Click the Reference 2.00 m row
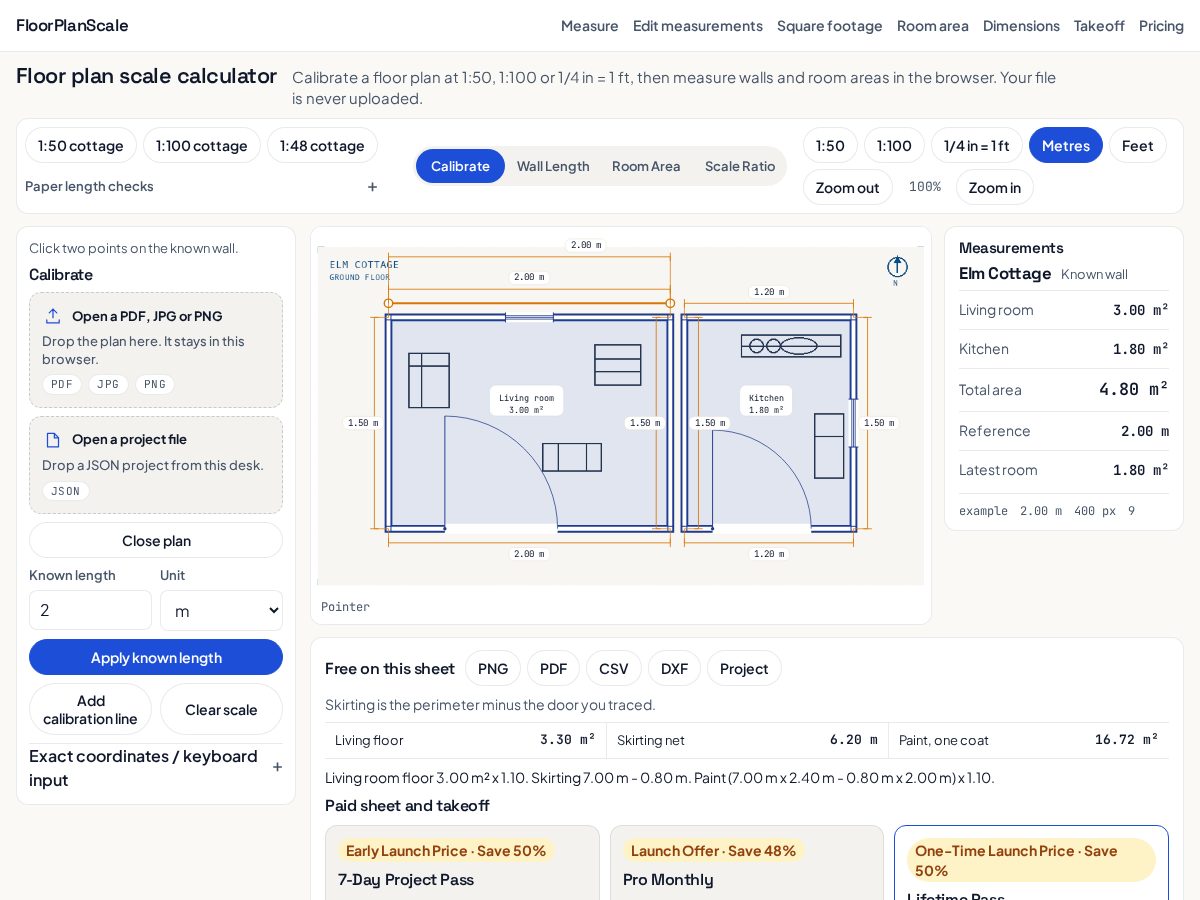Image resolution: width=1200 pixels, height=900 pixels. (x=1064, y=431)
